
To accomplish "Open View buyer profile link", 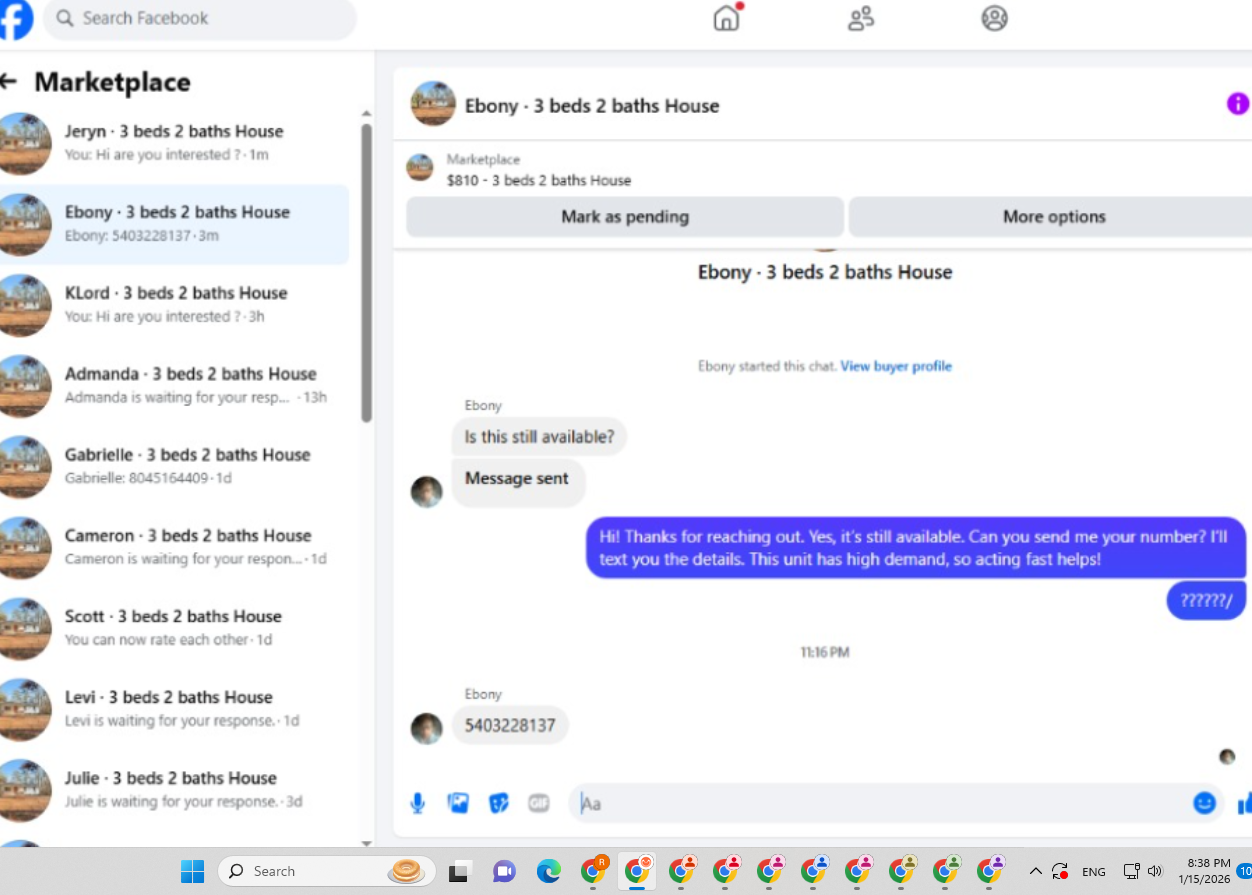I will (896, 366).
